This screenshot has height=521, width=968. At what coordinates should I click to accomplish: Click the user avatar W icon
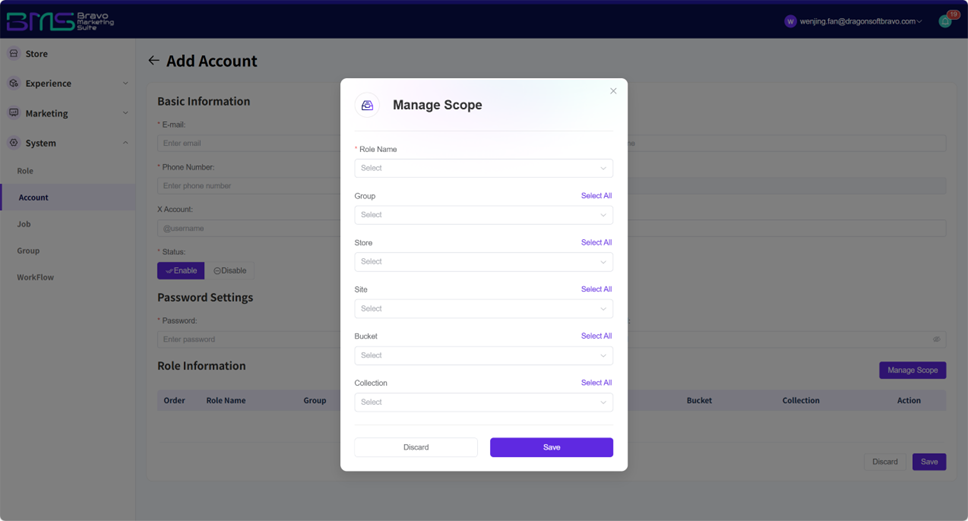(x=790, y=21)
